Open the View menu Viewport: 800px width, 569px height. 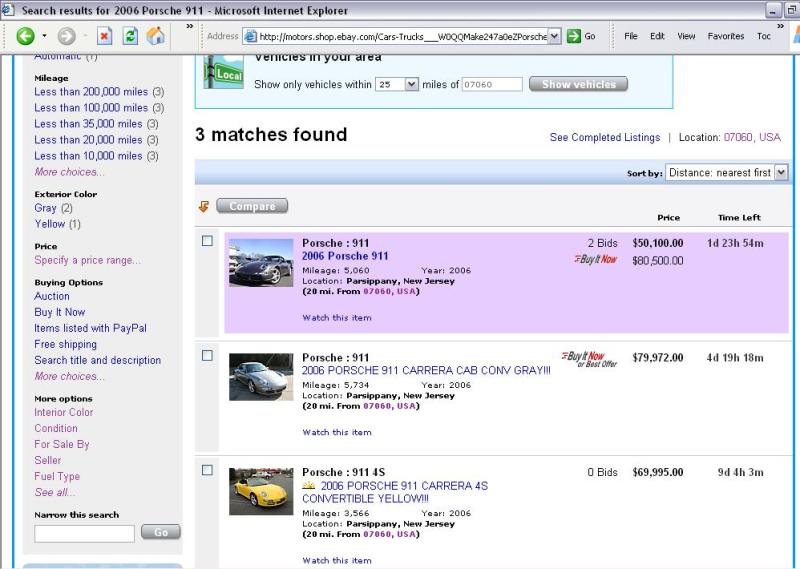[x=686, y=36]
